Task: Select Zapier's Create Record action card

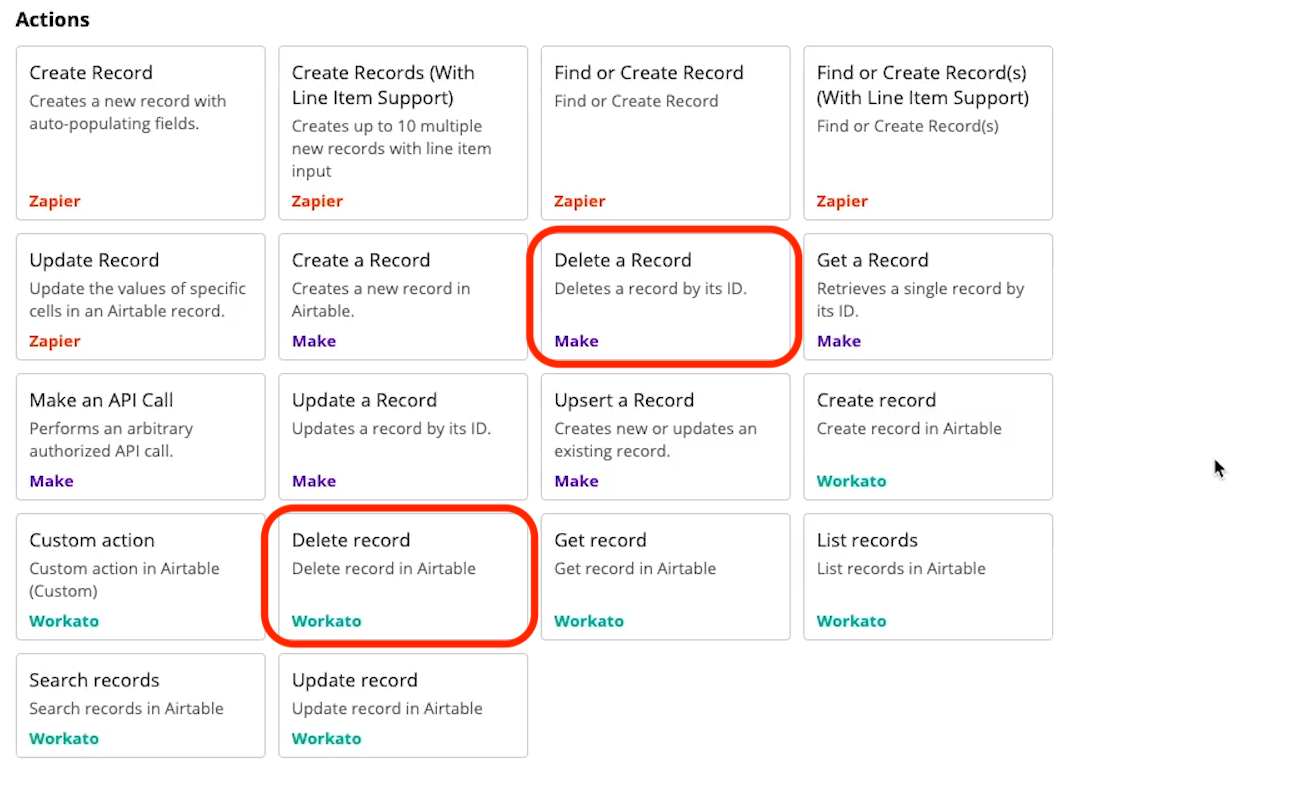Action: (x=140, y=132)
